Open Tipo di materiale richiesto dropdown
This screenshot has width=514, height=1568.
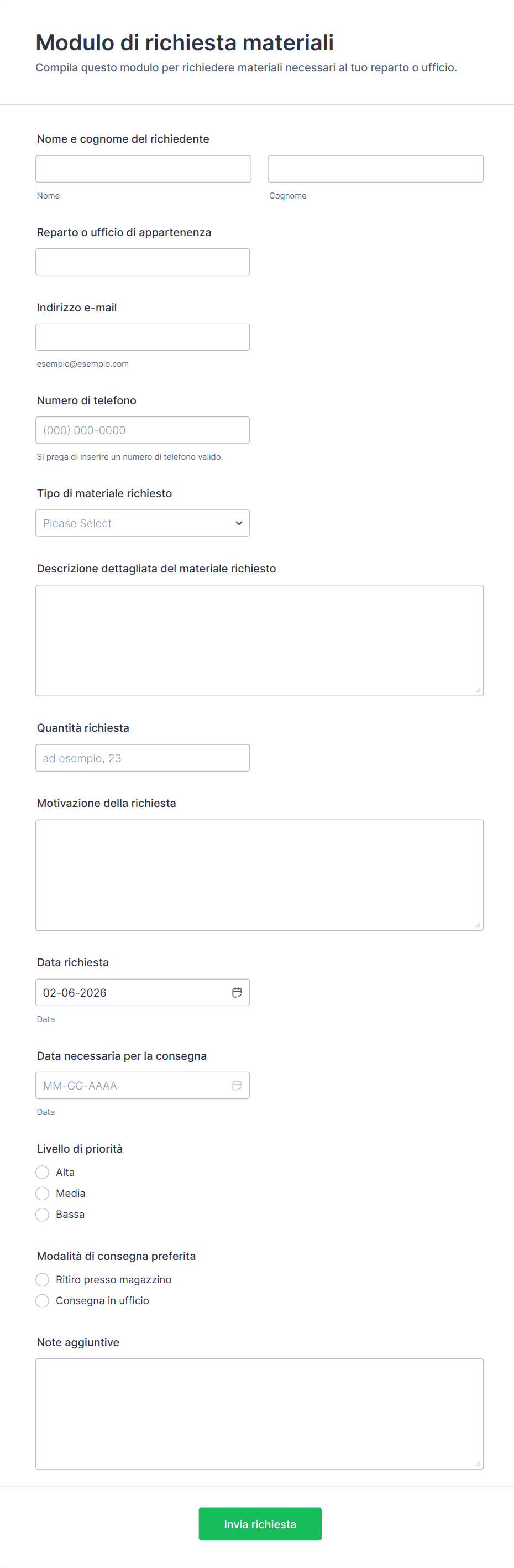pos(143,523)
